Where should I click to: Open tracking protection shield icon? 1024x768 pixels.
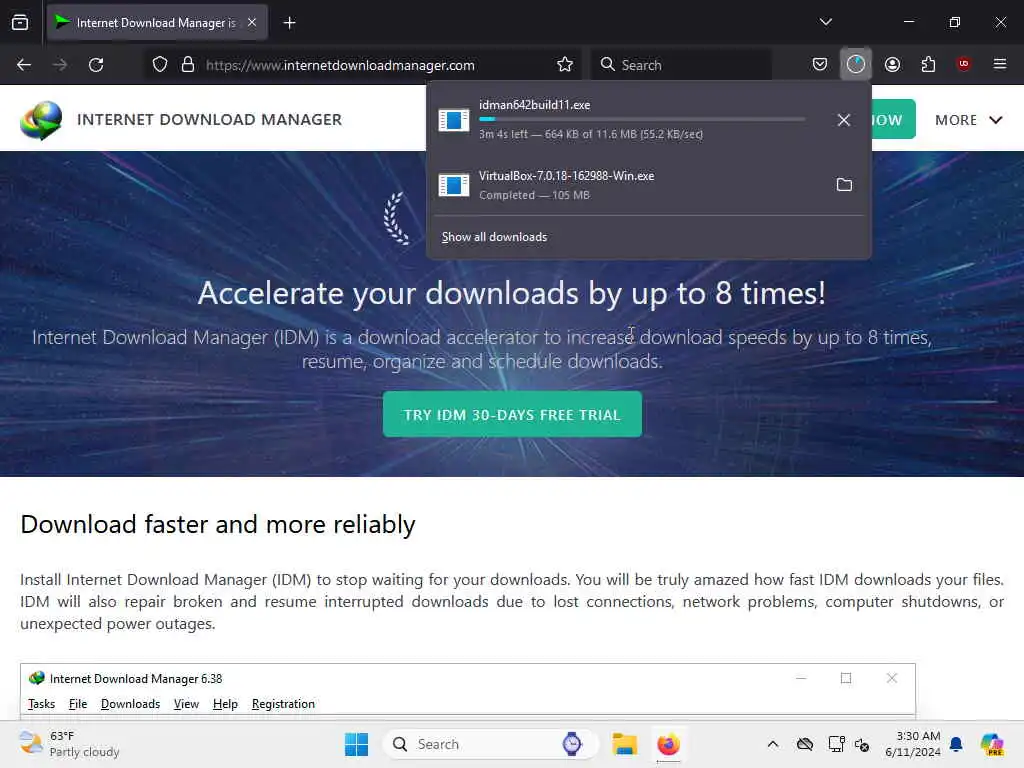[x=160, y=65]
